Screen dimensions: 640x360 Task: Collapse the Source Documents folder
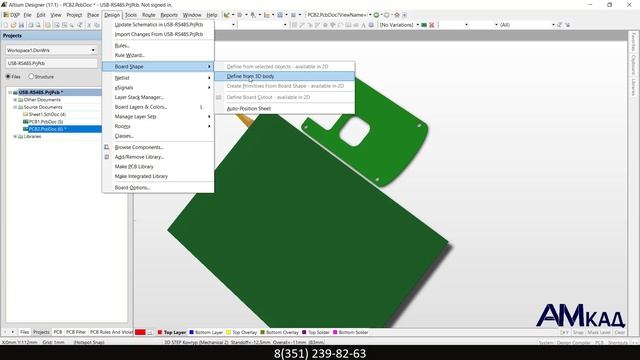coord(15,107)
